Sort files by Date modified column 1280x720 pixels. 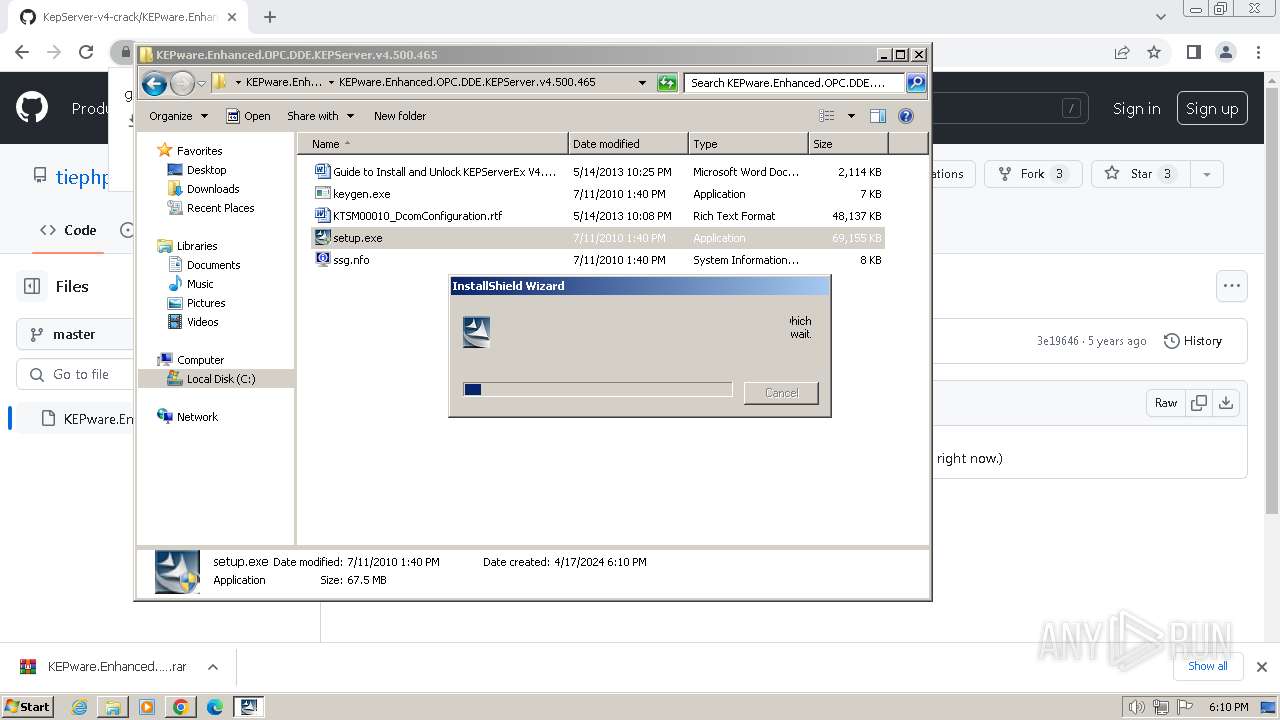click(x=628, y=144)
